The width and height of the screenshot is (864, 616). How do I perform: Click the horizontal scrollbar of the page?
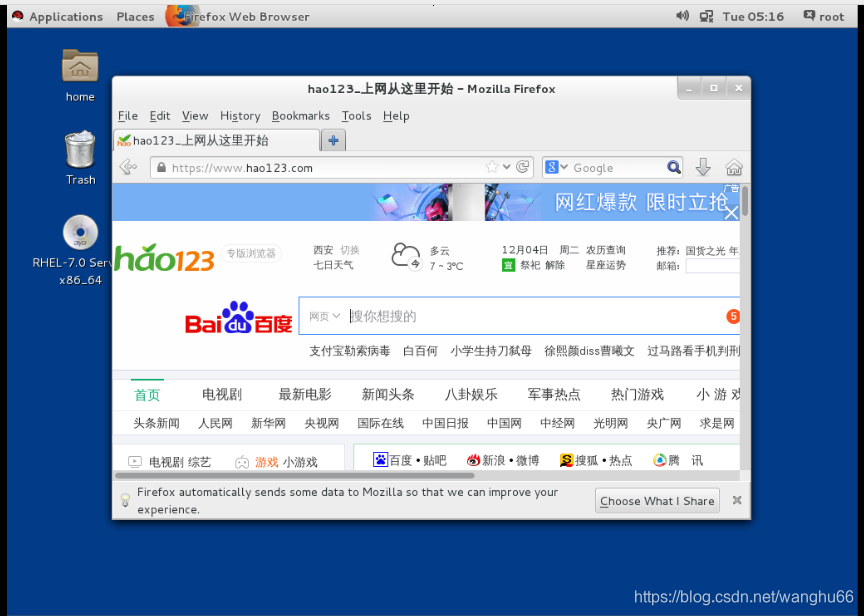point(294,475)
